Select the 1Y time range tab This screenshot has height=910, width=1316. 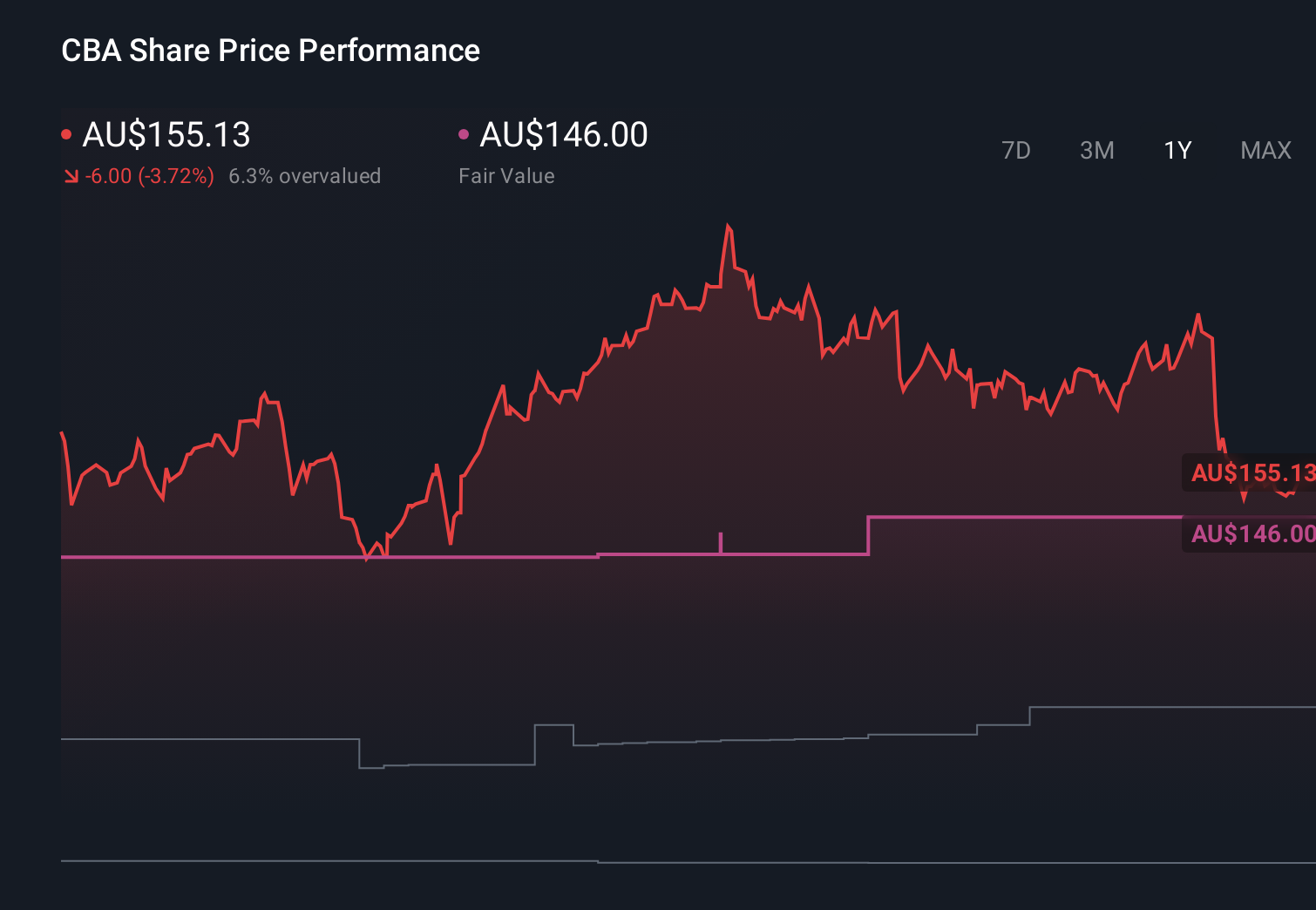[x=1177, y=150]
